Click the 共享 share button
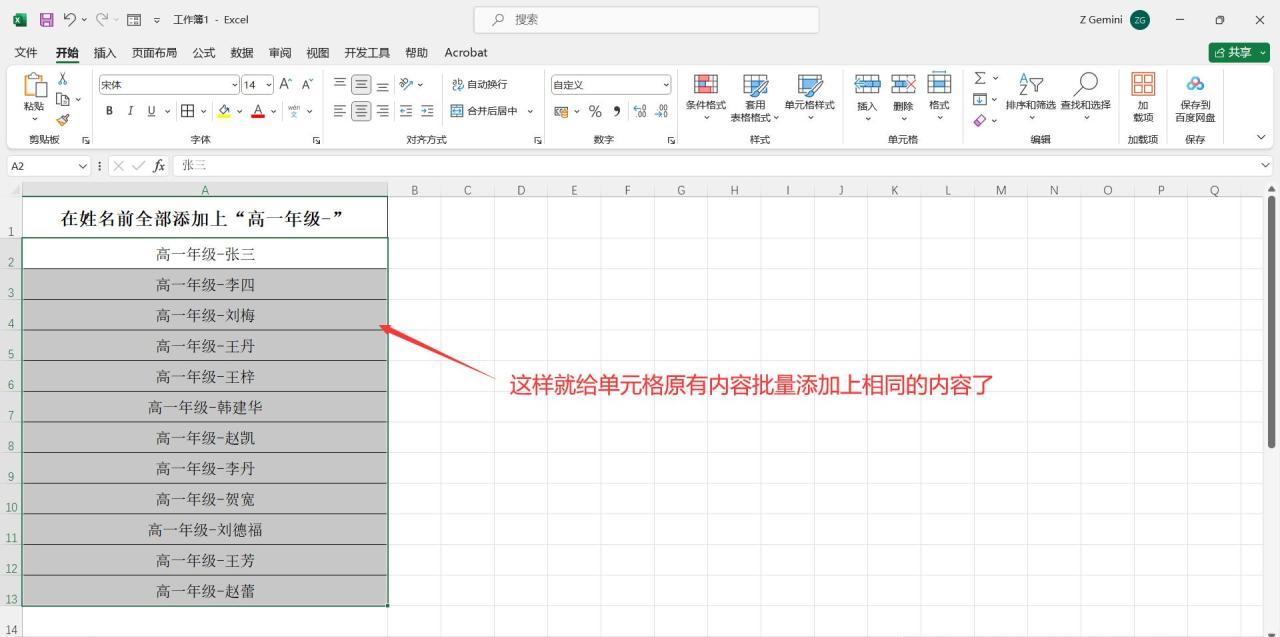Screen dimensions: 1280x637 [1239, 52]
